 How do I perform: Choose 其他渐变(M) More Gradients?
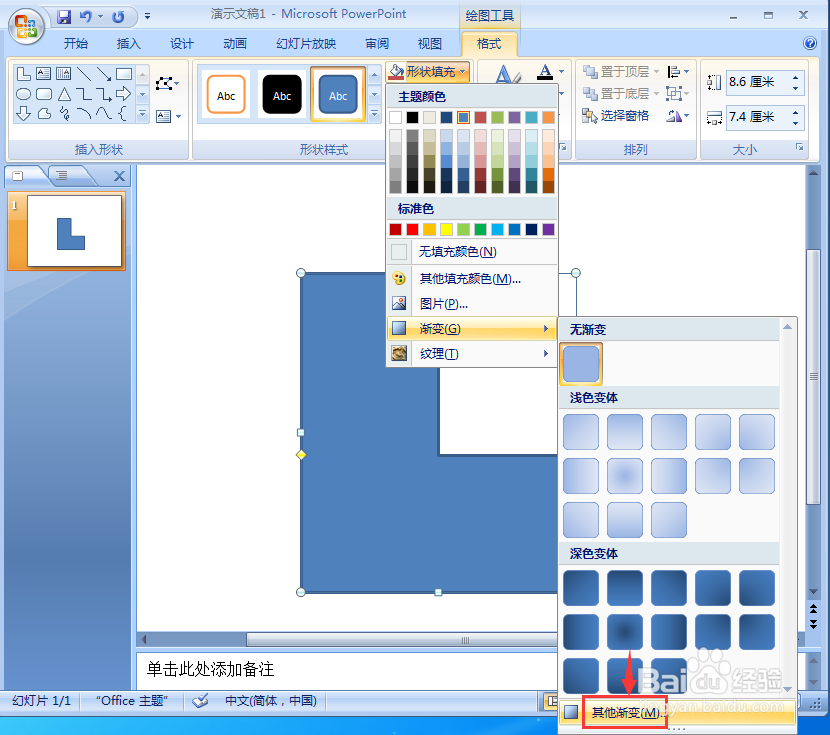click(x=677, y=713)
